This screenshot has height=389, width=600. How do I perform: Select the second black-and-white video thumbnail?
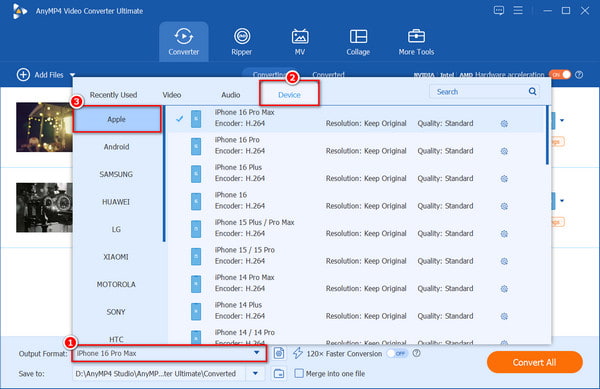point(44,207)
